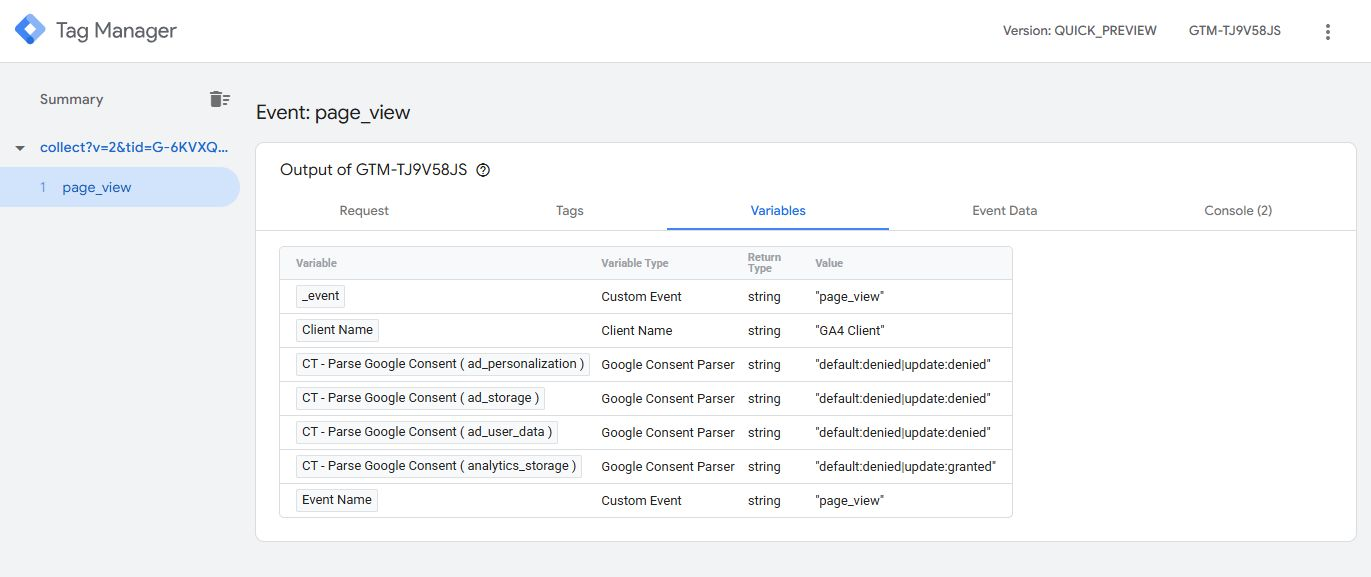Collapse the collect?v=2 request tree arrow
Image resolution: width=1371 pixels, height=577 pixels.
19,148
